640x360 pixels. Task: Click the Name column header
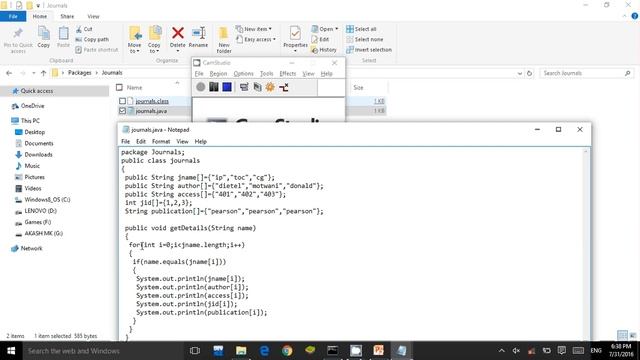coord(134,87)
